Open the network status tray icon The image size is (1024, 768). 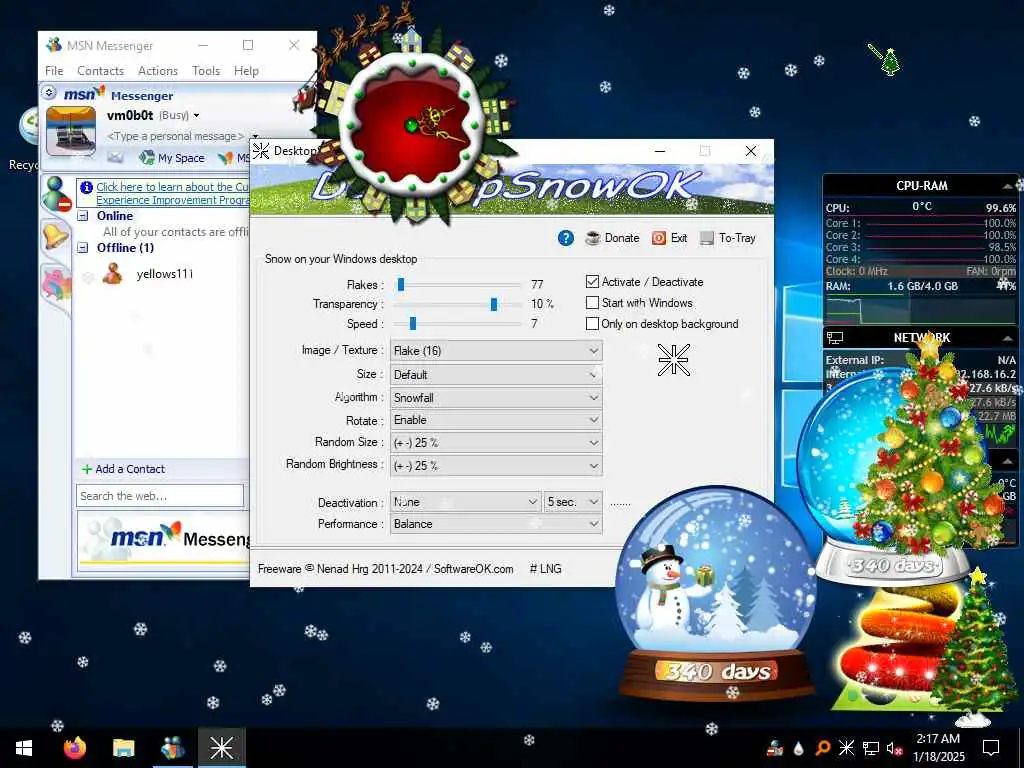click(x=871, y=748)
